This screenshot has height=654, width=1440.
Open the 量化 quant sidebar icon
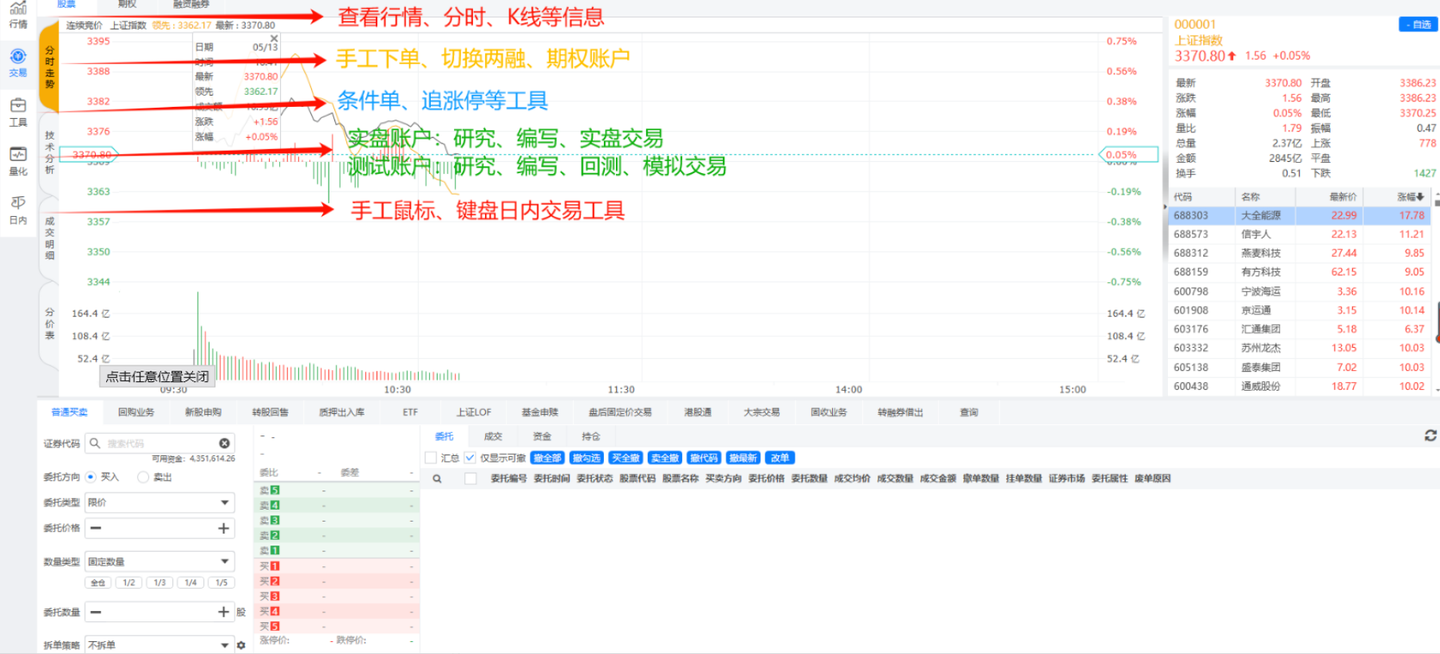click(x=17, y=160)
